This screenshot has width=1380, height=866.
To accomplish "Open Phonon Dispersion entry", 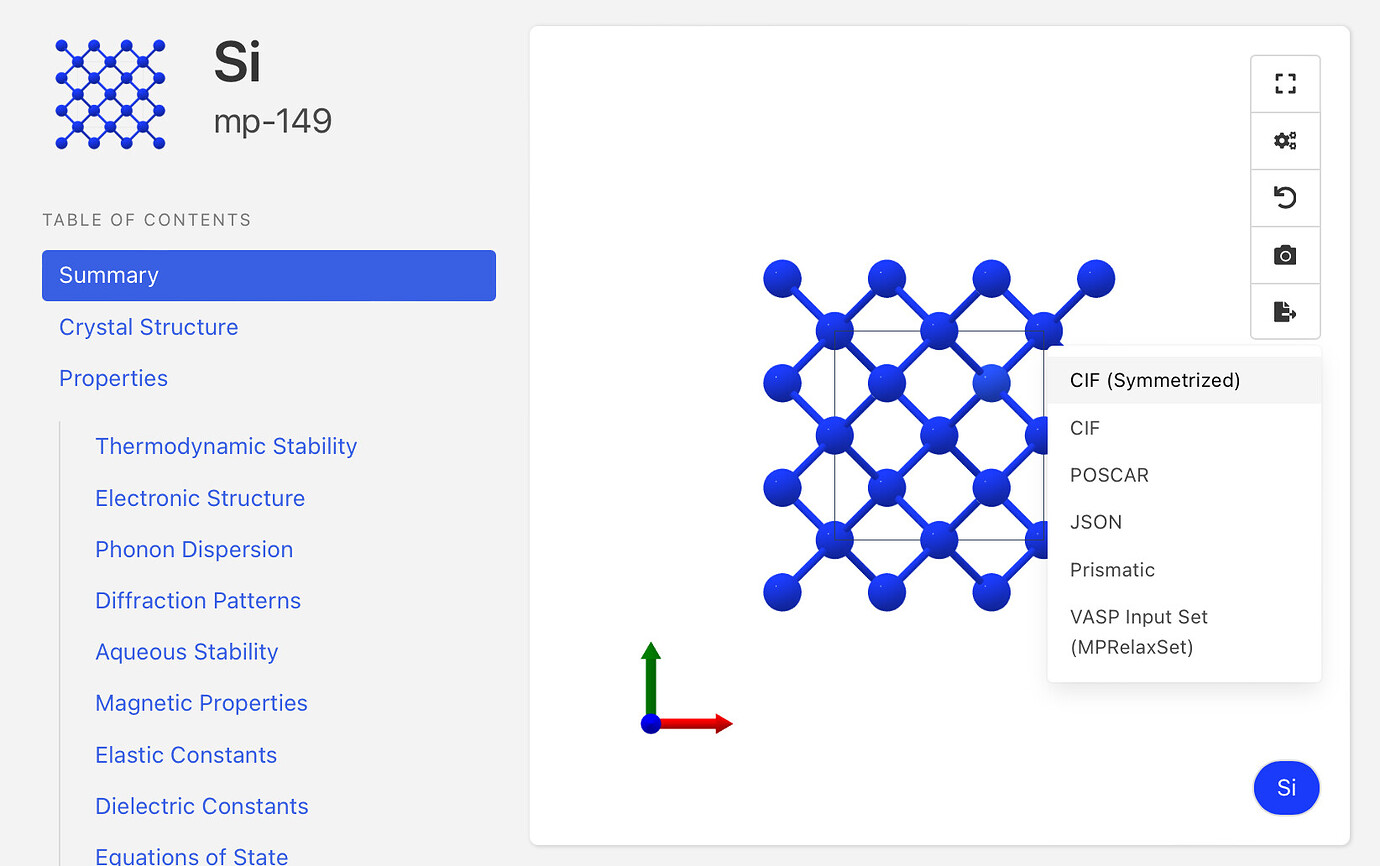I will point(194,549).
